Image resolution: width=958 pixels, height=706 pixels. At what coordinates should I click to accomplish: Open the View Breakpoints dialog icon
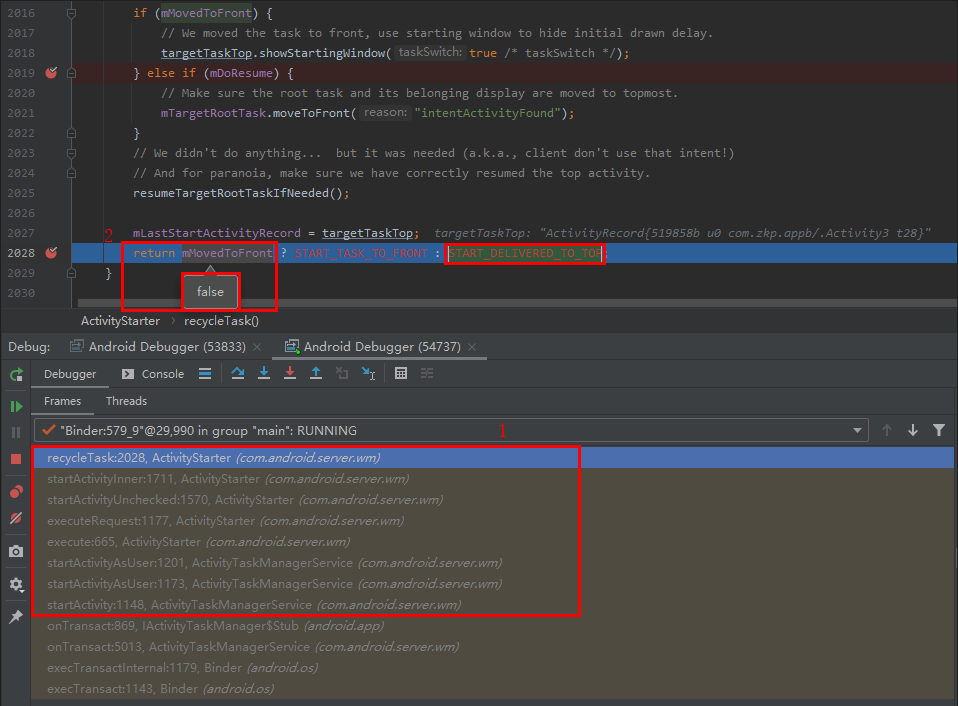(x=16, y=492)
